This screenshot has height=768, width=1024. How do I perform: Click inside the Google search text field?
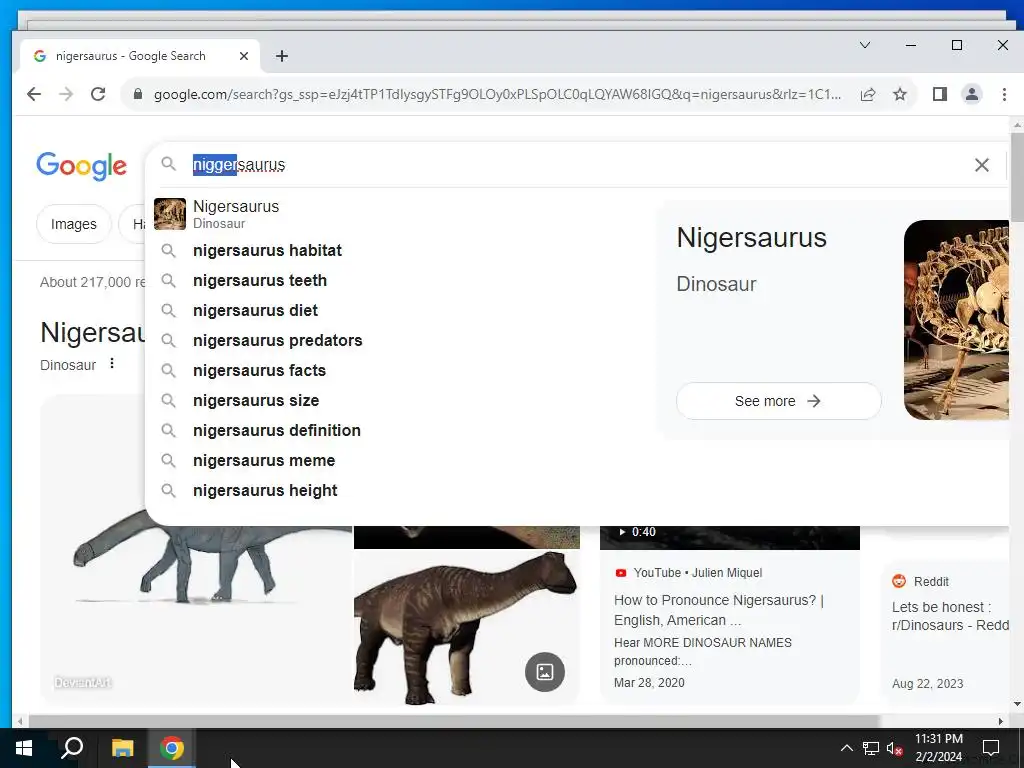[575, 165]
